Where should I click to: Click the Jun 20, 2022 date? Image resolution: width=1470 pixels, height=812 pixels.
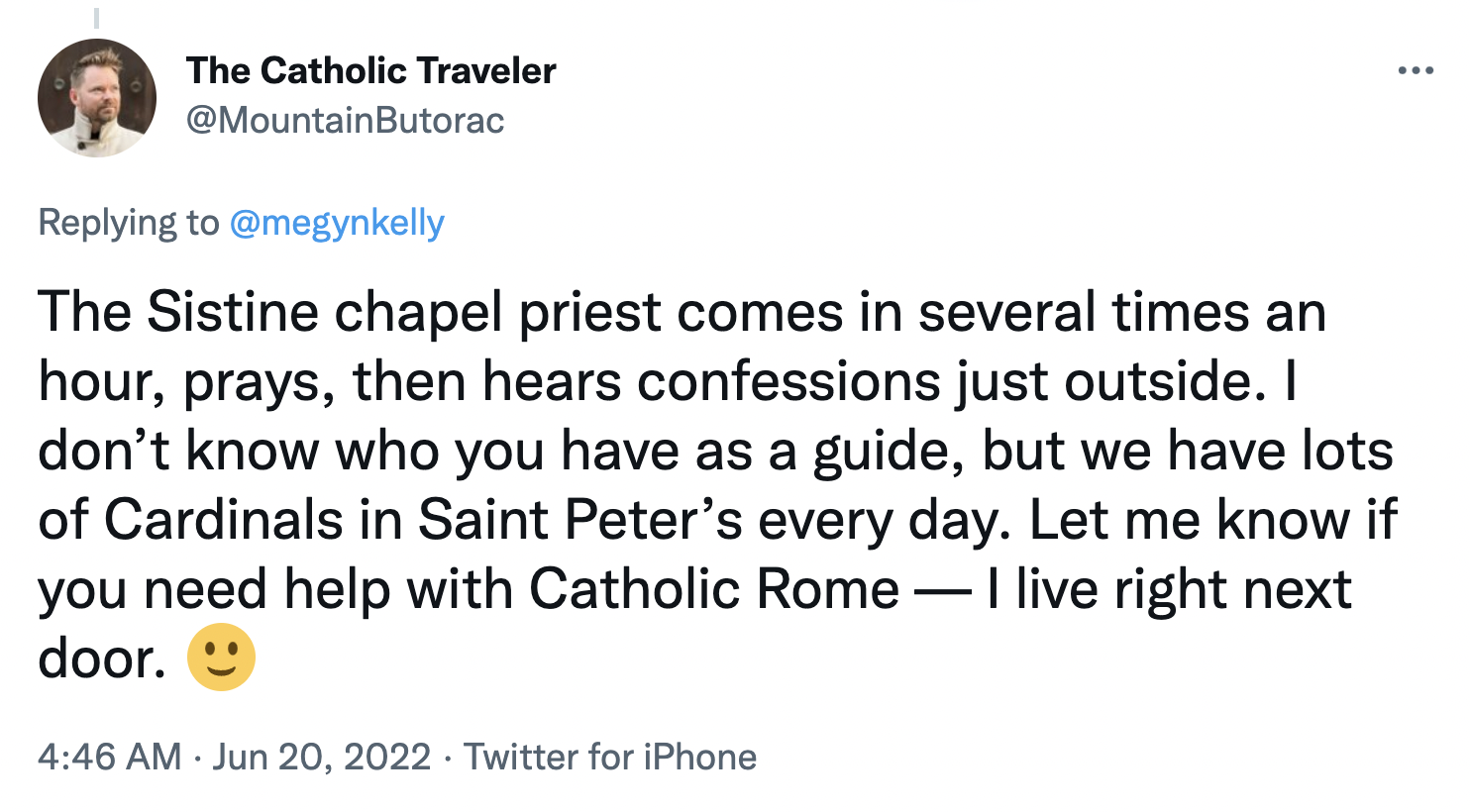322,757
